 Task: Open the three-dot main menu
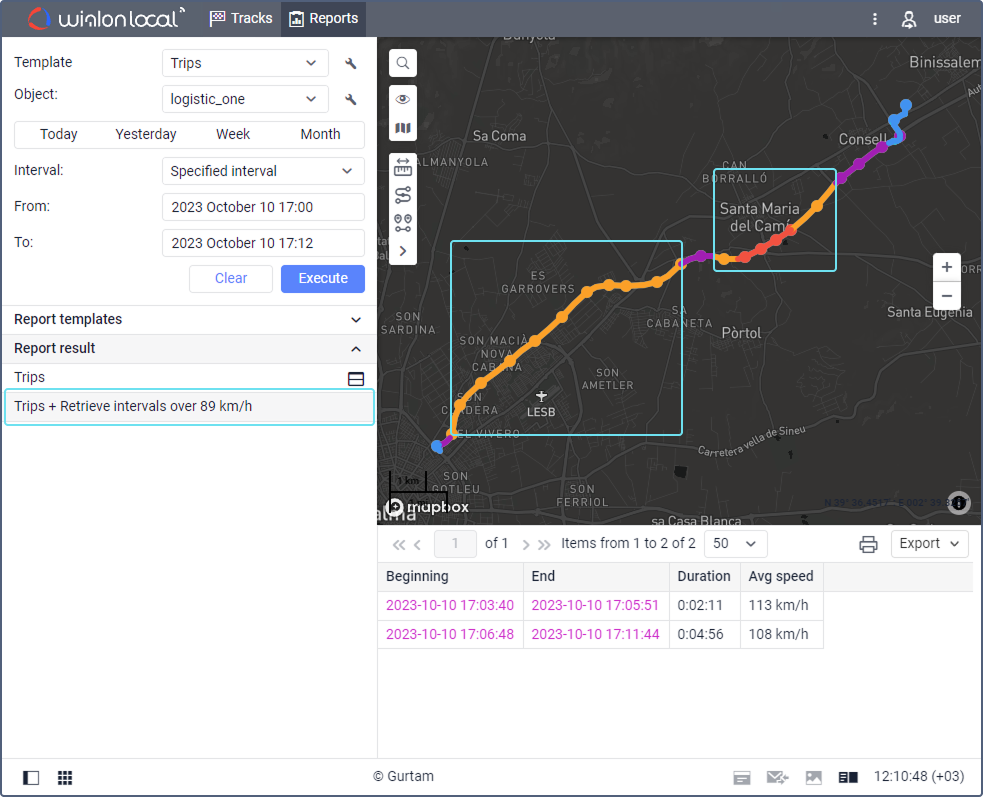pos(875,19)
